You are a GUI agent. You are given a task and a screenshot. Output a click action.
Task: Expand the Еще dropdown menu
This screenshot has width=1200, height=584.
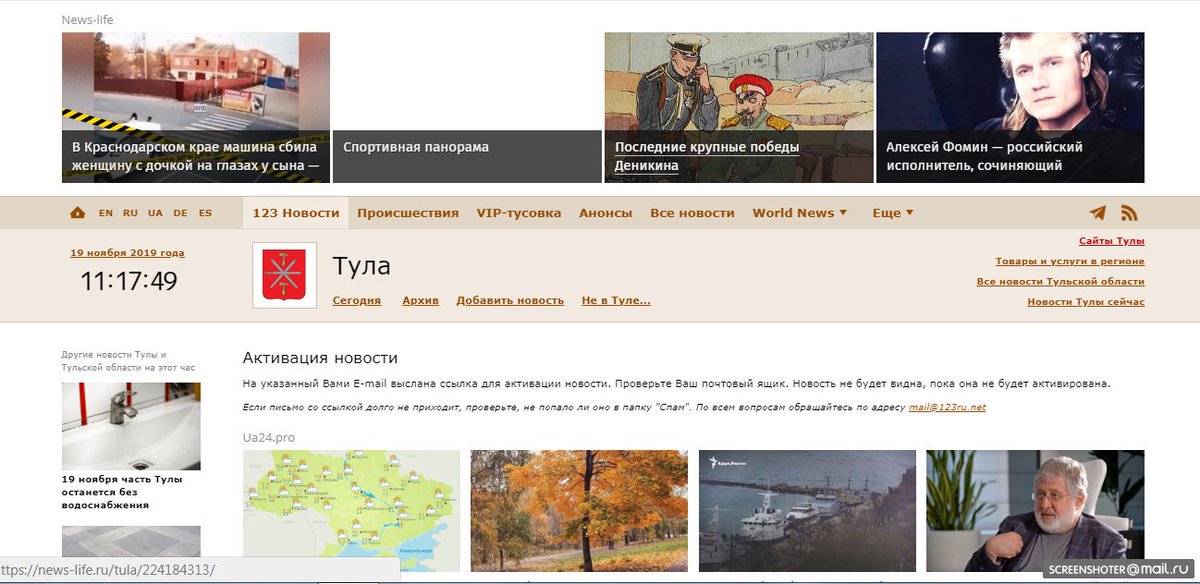click(x=893, y=213)
